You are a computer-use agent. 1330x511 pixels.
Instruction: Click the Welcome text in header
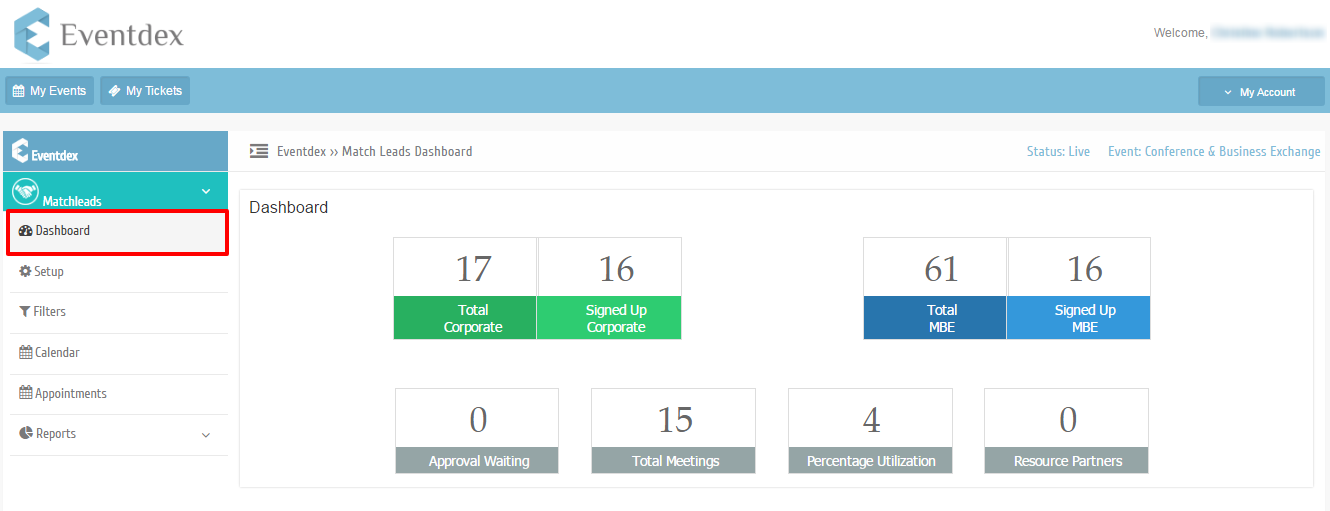1180,33
